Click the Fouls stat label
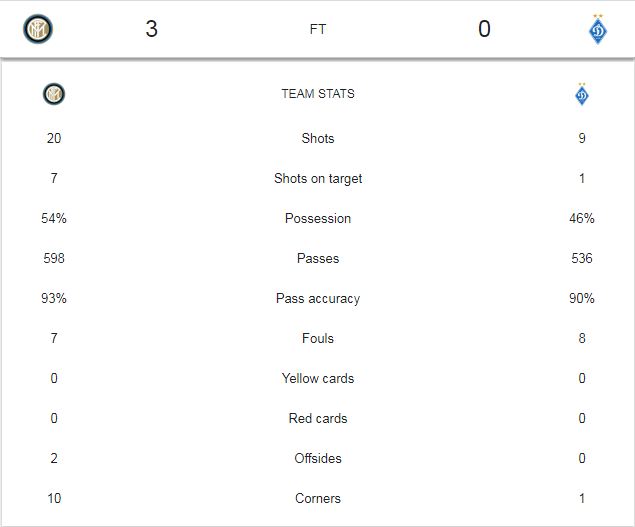The height and width of the screenshot is (527, 635). (x=318, y=338)
